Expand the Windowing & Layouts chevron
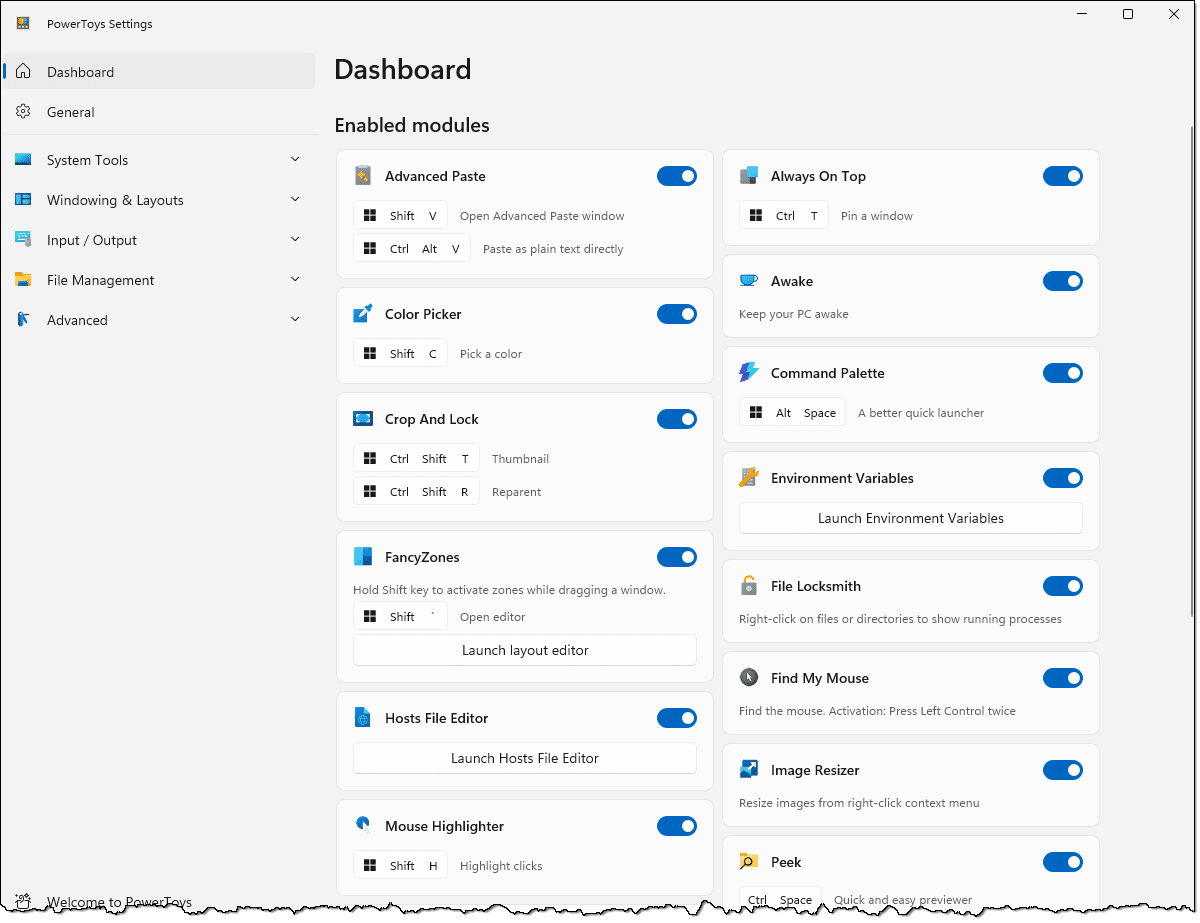 [295, 199]
